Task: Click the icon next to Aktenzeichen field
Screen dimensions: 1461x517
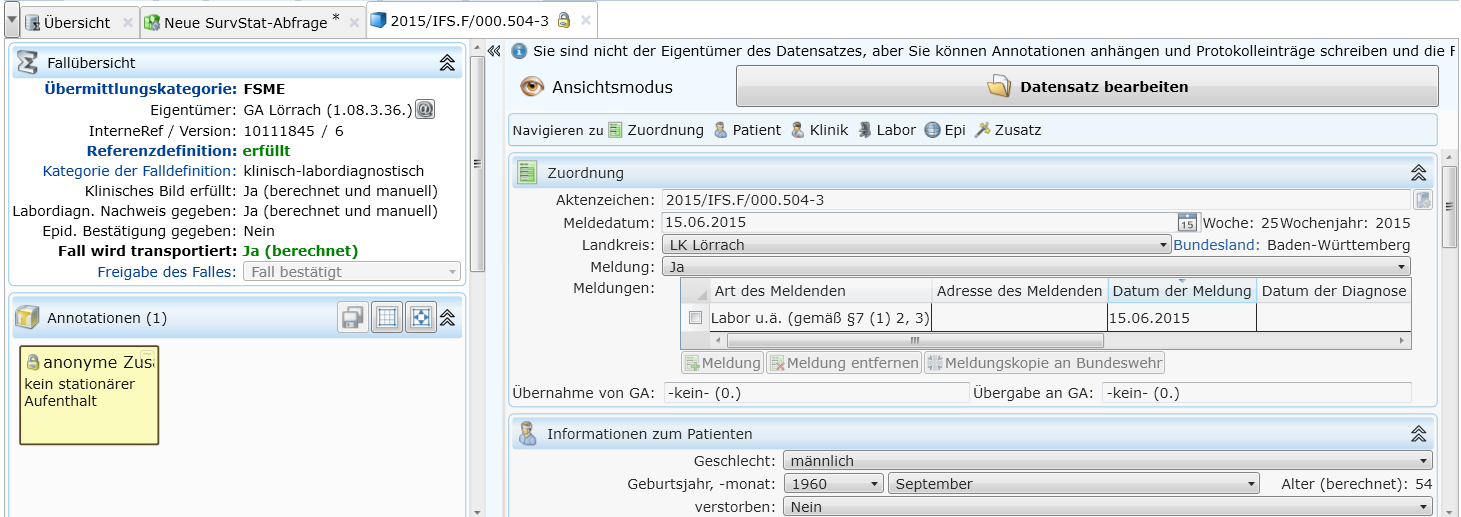Action: [x=1422, y=200]
